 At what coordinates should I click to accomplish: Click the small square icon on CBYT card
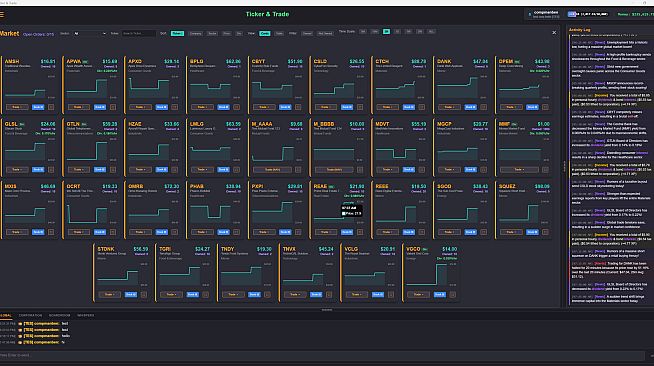pyautogui.click(x=298, y=107)
